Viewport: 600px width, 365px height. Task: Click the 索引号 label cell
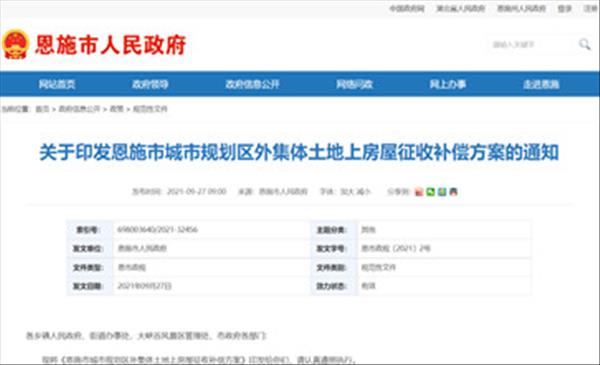click(x=90, y=230)
